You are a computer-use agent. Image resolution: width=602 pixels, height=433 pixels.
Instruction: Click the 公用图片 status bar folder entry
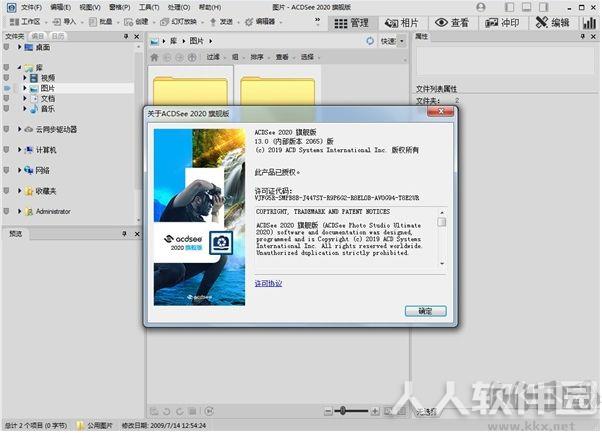[x=95, y=425]
